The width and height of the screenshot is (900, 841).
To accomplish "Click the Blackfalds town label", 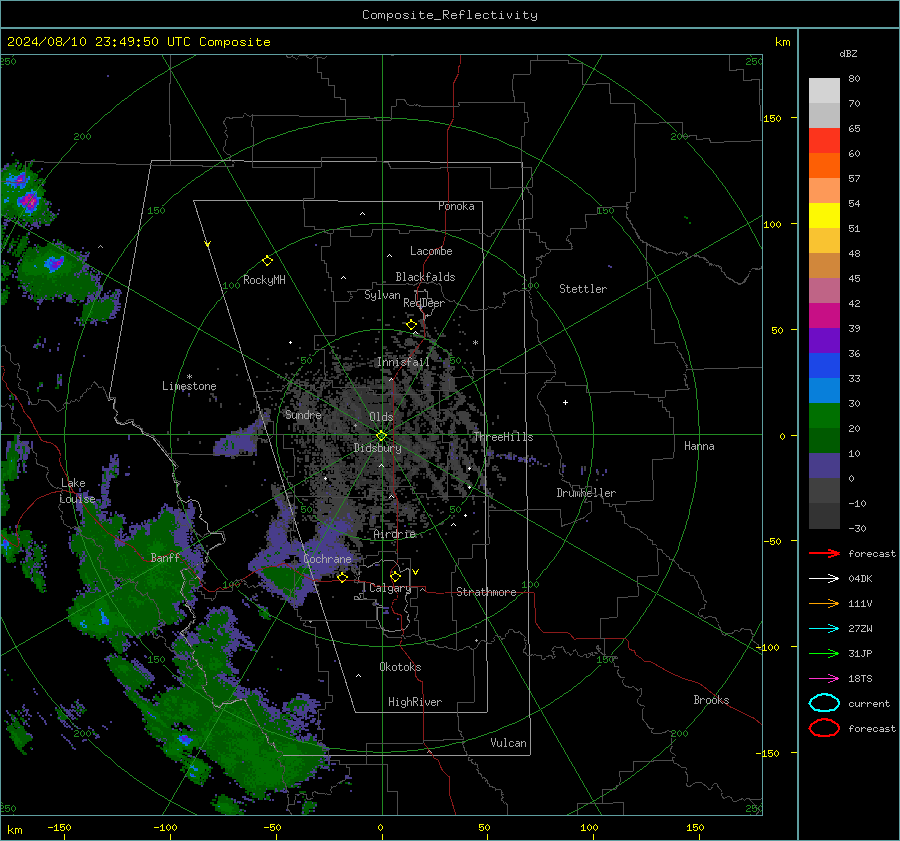I will (425, 277).
